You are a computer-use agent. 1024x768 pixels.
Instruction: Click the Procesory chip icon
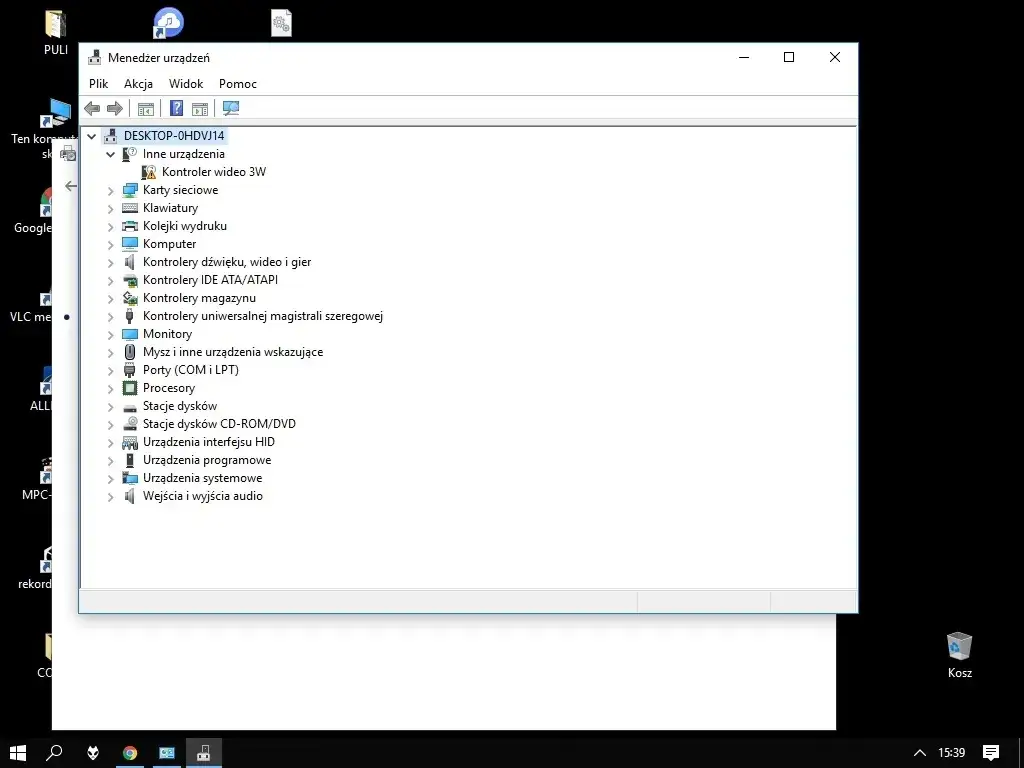pos(130,388)
